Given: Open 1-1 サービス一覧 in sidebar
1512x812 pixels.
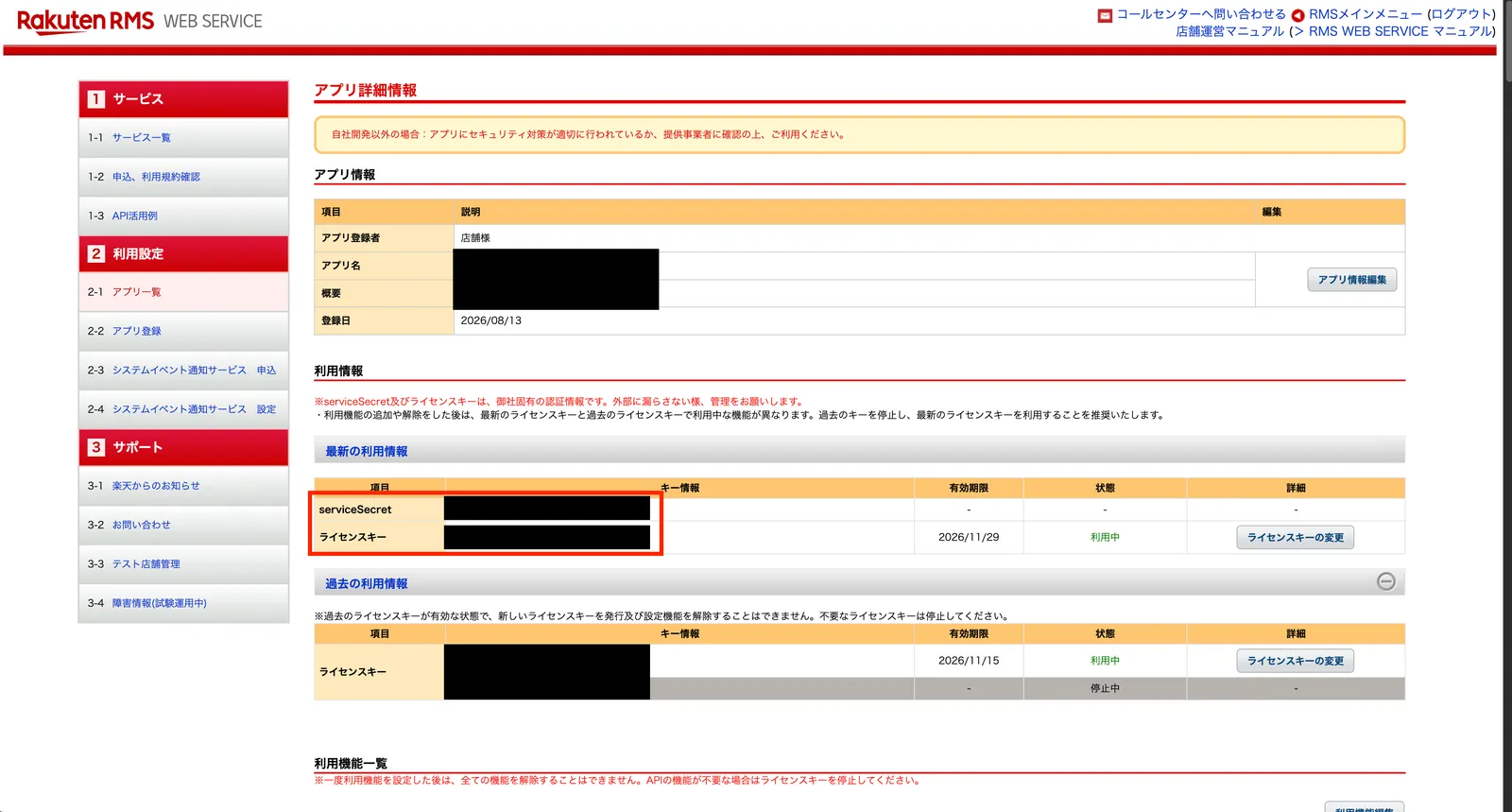Looking at the screenshot, I should pyautogui.click(x=183, y=138).
